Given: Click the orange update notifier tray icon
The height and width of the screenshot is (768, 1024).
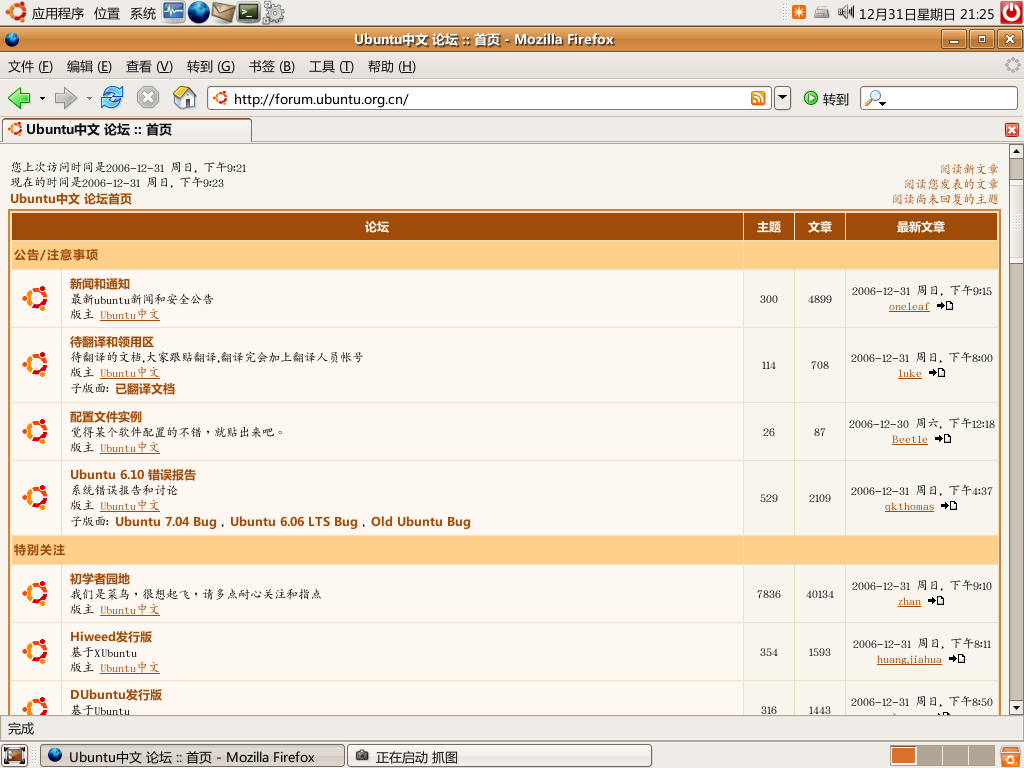Looking at the screenshot, I should point(799,12).
